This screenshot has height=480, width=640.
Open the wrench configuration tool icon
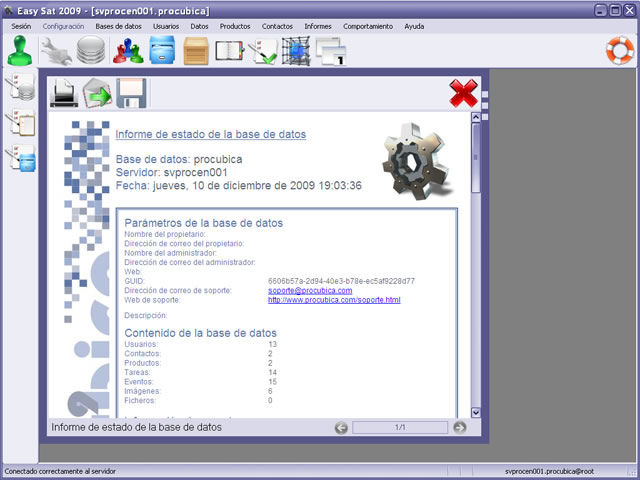(56, 51)
